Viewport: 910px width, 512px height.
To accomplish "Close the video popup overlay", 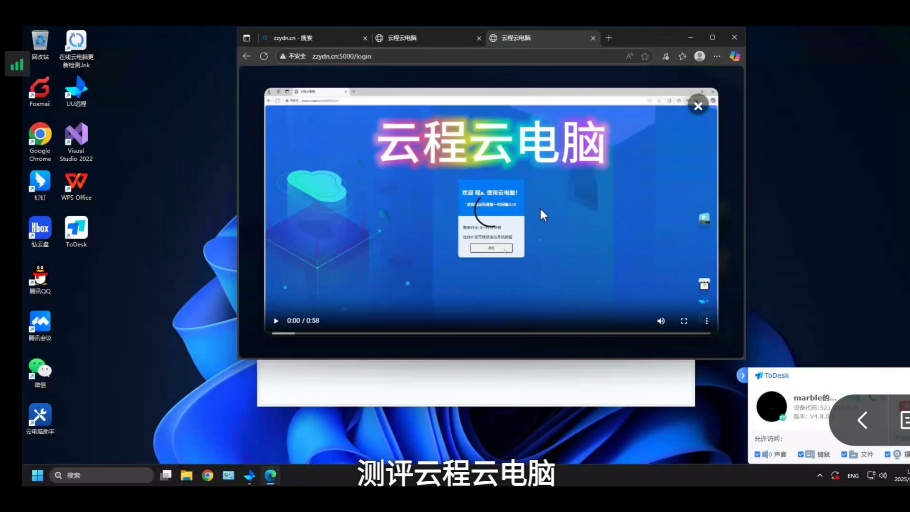I will 698,106.
